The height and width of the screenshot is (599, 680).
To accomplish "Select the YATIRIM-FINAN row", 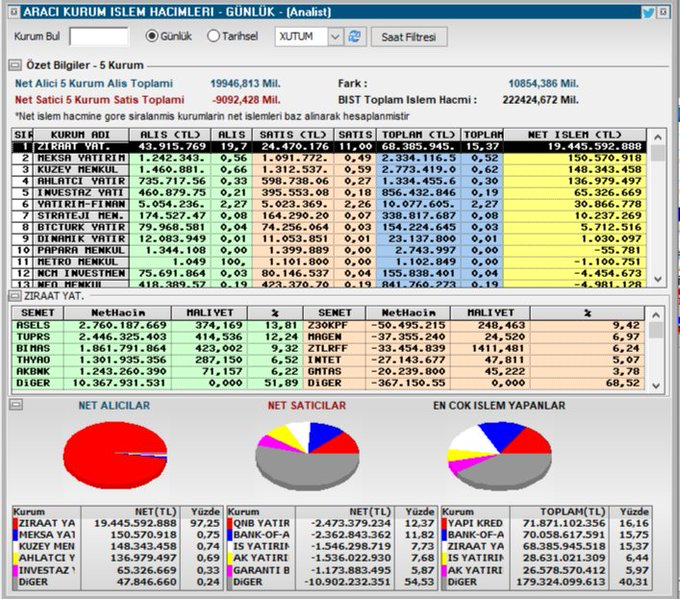I will (x=329, y=204).
